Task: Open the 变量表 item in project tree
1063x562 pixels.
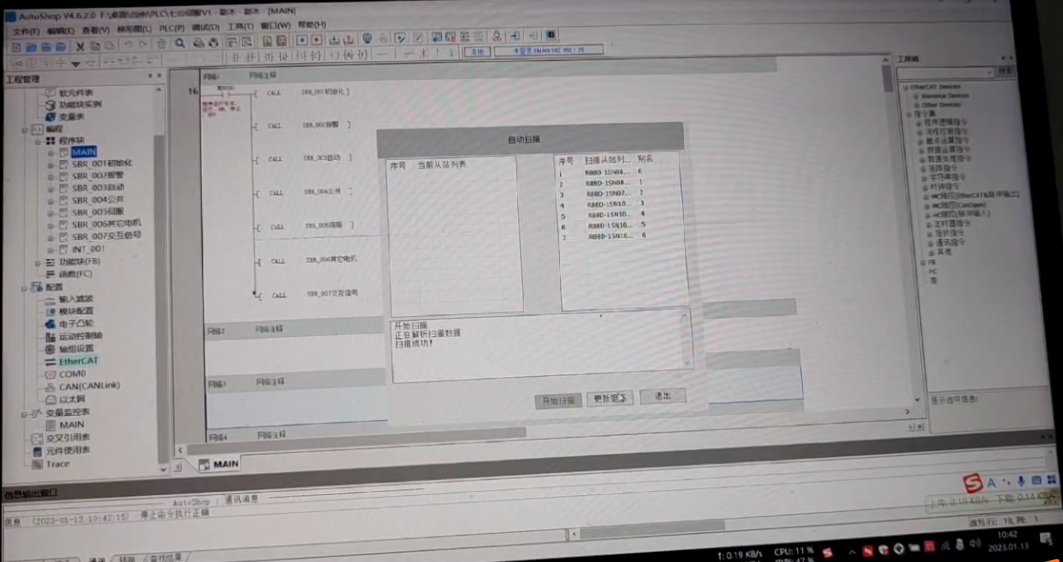Action: tap(71, 117)
